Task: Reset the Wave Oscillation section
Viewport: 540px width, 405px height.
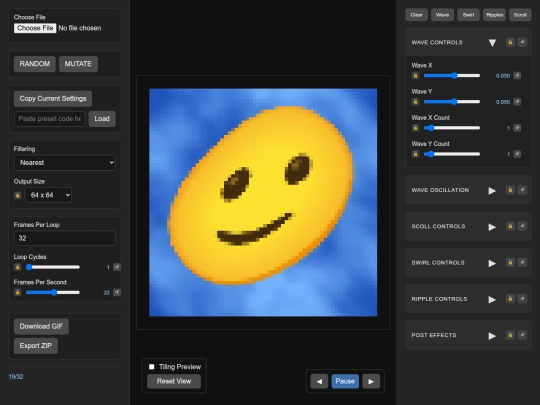Action: pyautogui.click(x=522, y=190)
